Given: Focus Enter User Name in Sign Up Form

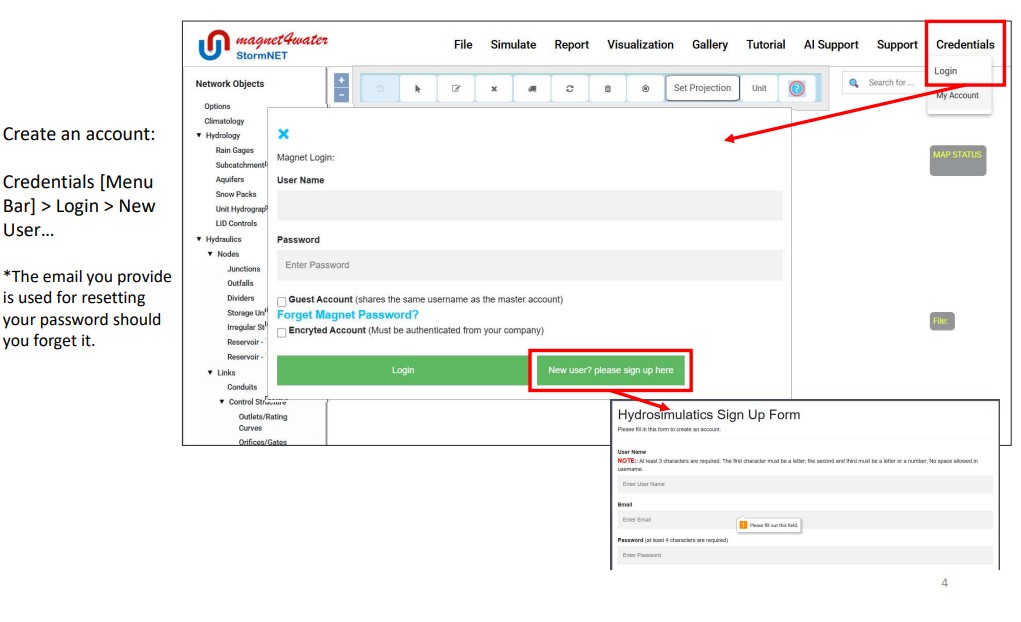Looking at the screenshot, I should [805, 484].
